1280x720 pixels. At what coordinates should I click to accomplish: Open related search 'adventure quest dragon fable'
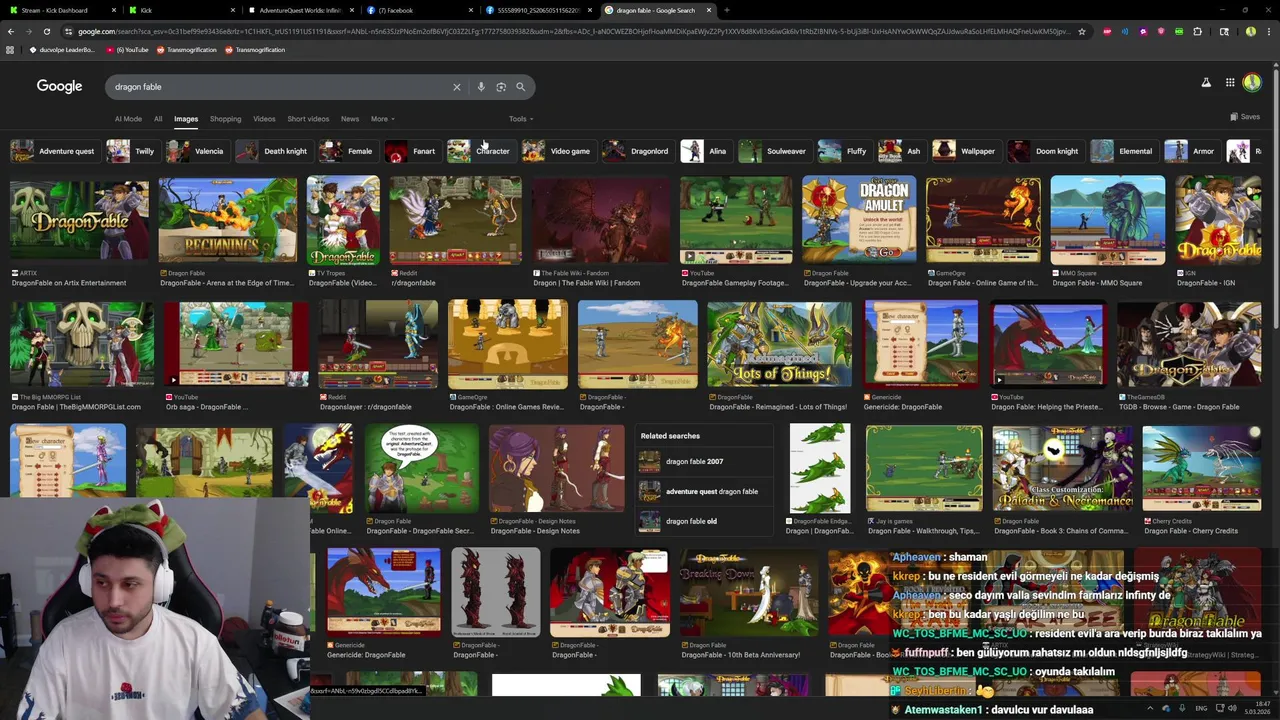pos(705,491)
